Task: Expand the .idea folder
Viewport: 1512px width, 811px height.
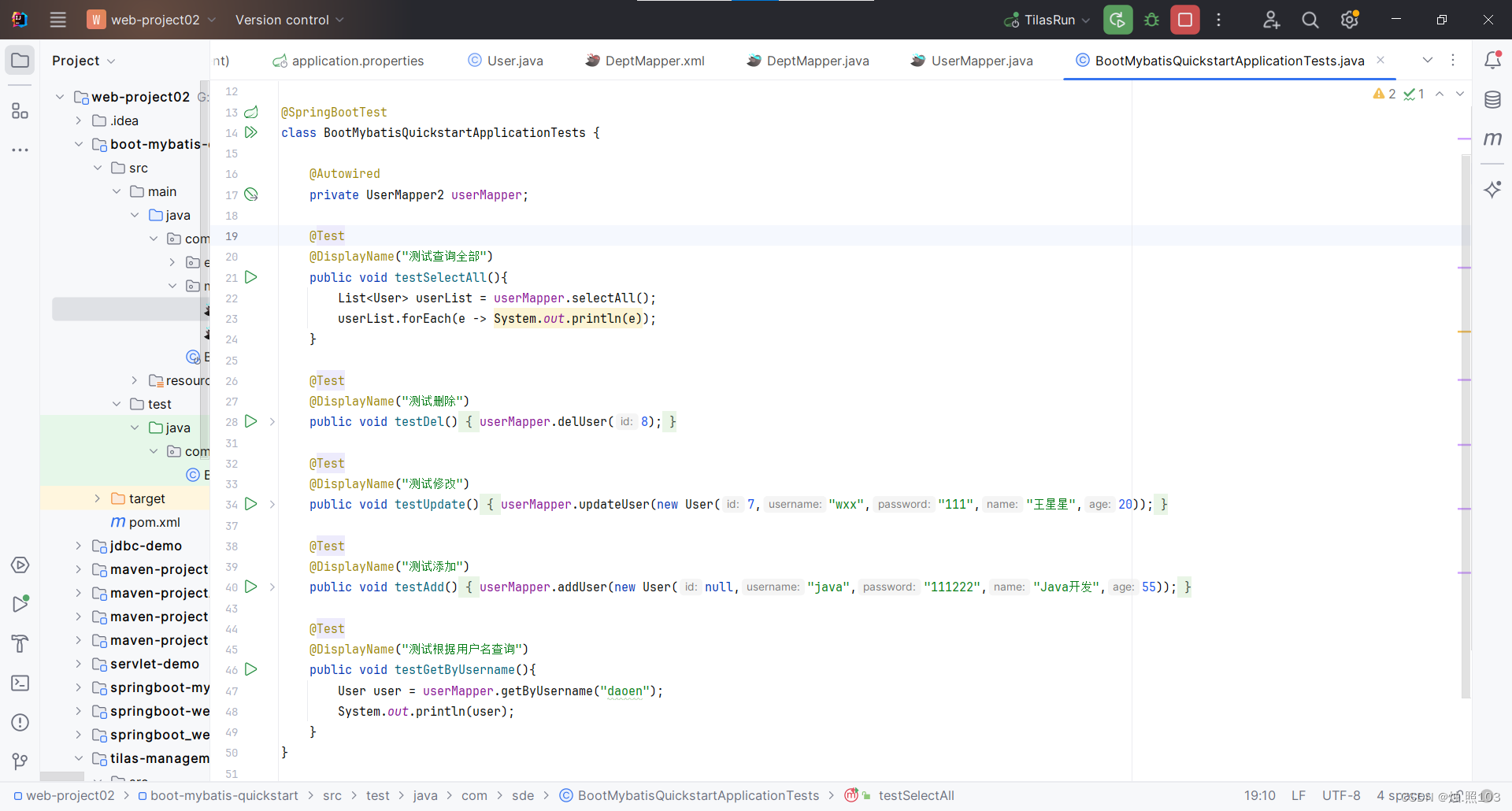Action: (x=79, y=120)
